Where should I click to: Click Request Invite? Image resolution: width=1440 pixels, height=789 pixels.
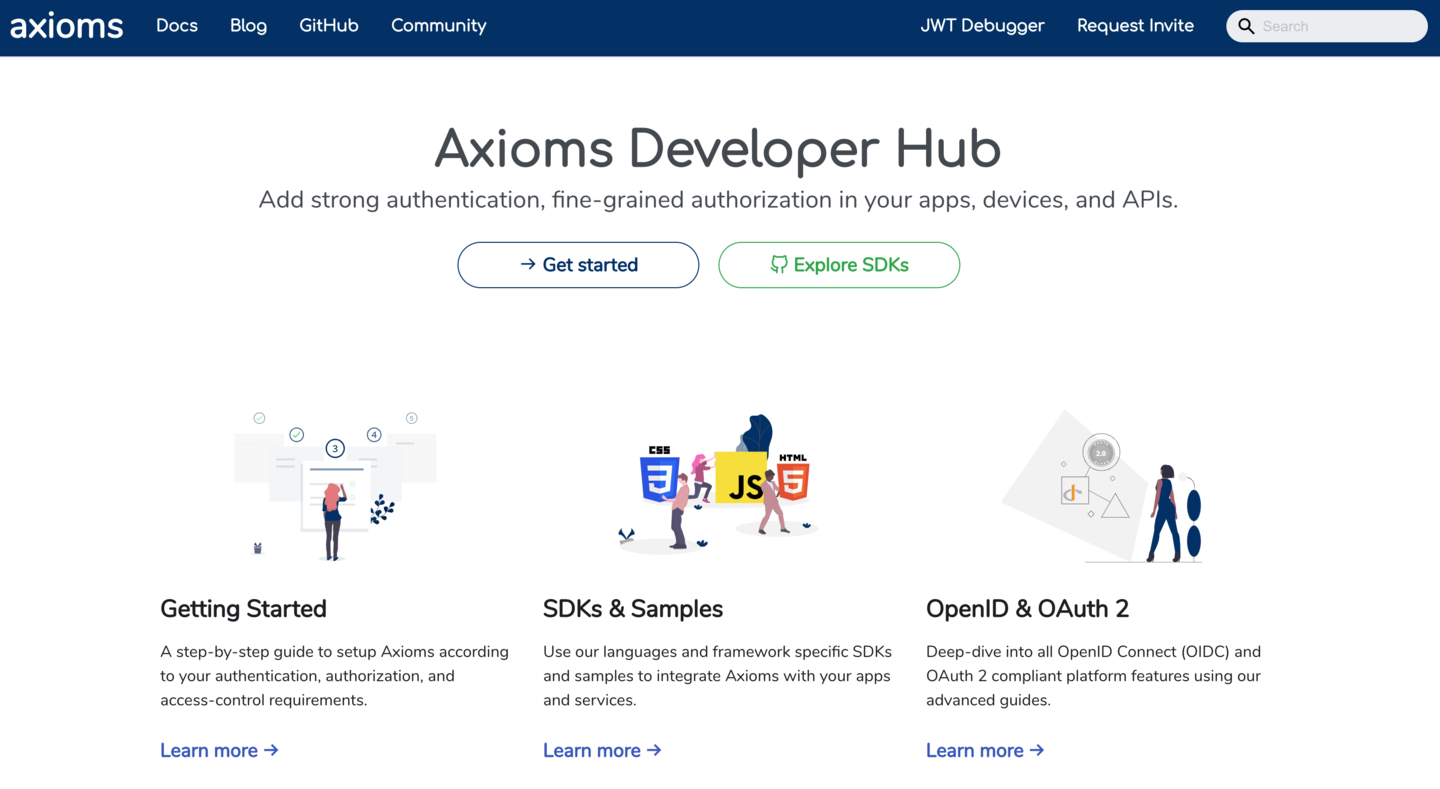1135,26
